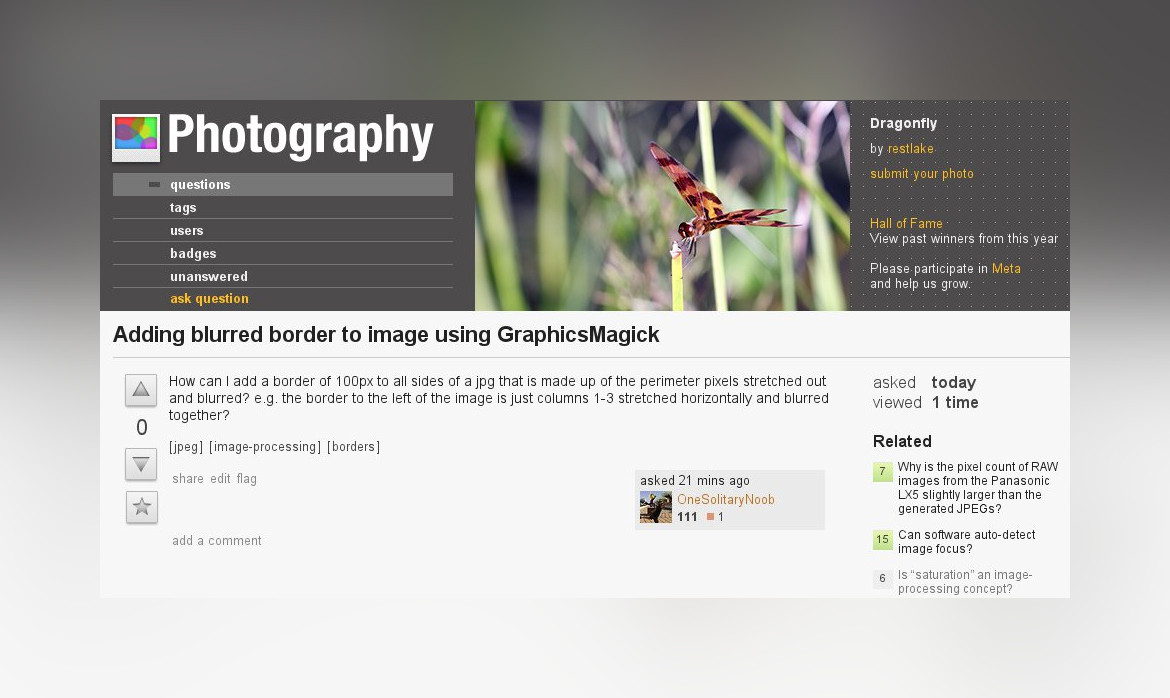Click the ask question link
The width and height of the screenshot is (1170, 698).
click(209, 299)
